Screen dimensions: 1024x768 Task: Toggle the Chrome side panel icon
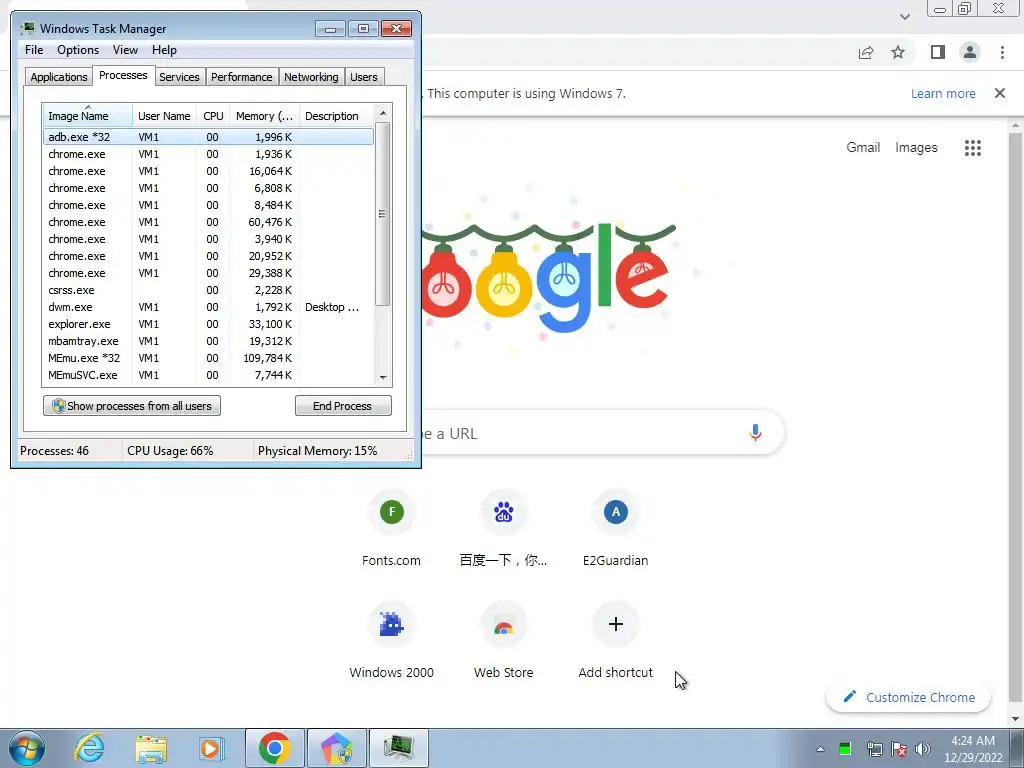pyautogui.click(x=938, y=52)
